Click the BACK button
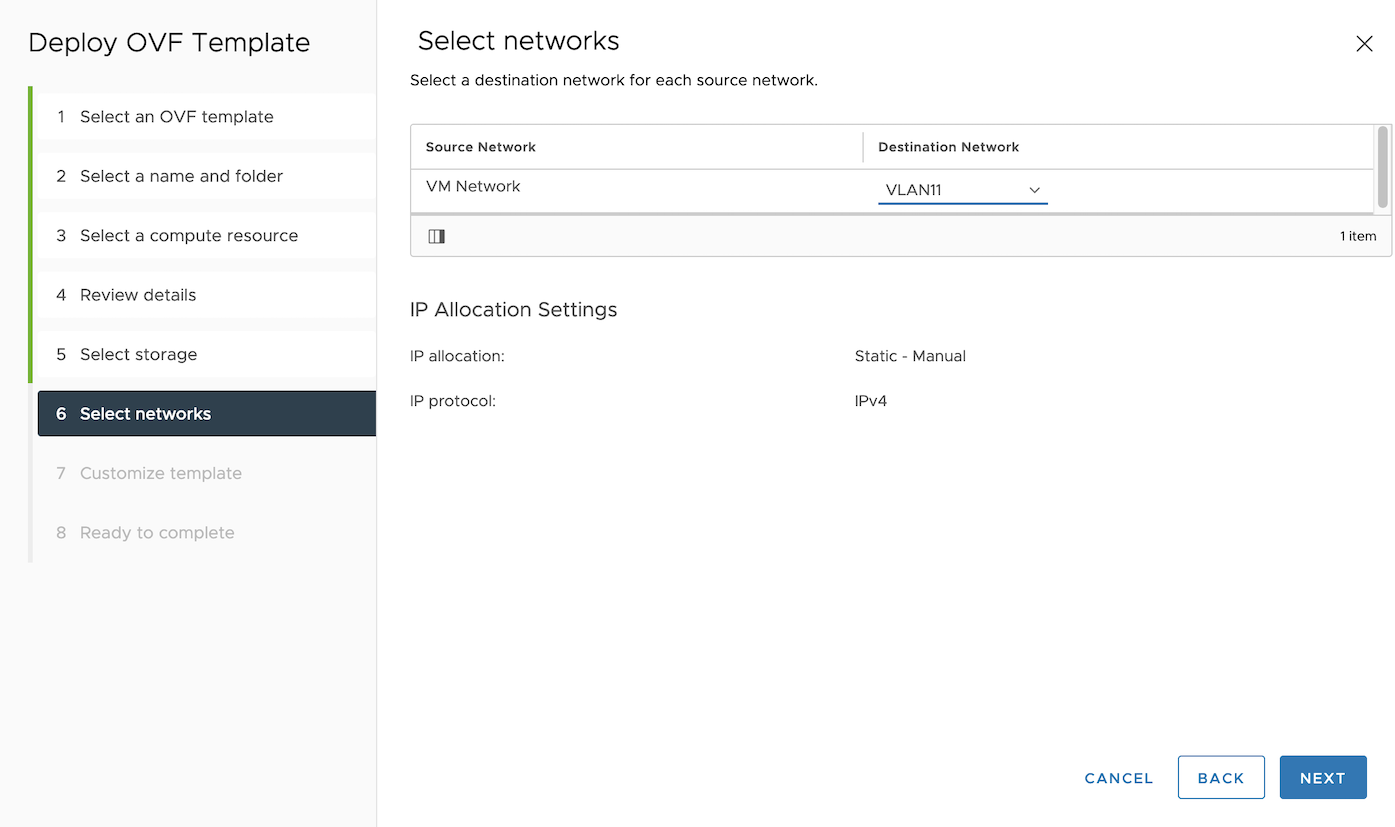Viewport: 1395px width, 827px height. pyautogui.click(x=1221, y=777)
